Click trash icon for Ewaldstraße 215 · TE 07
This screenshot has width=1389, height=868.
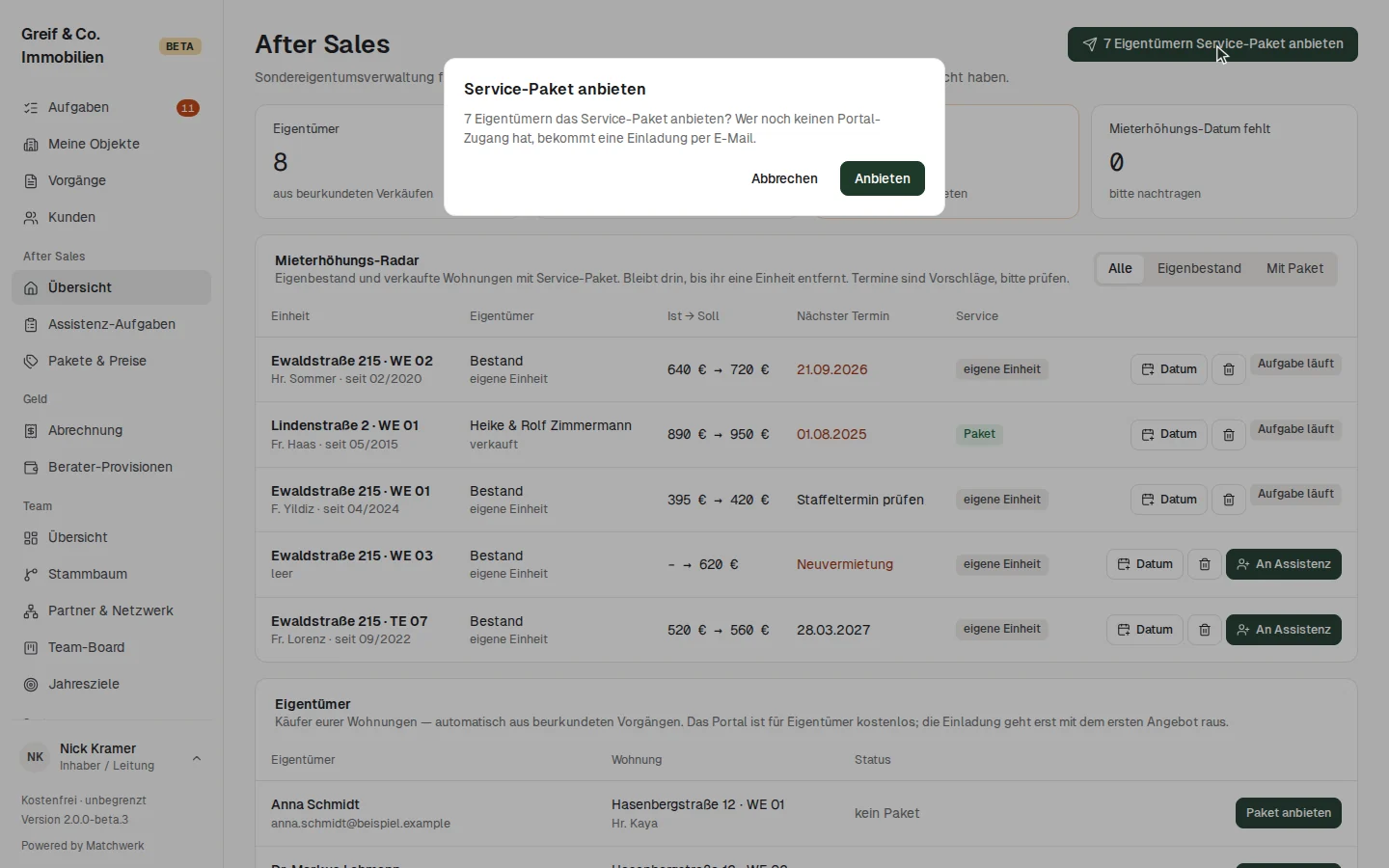1205,630
